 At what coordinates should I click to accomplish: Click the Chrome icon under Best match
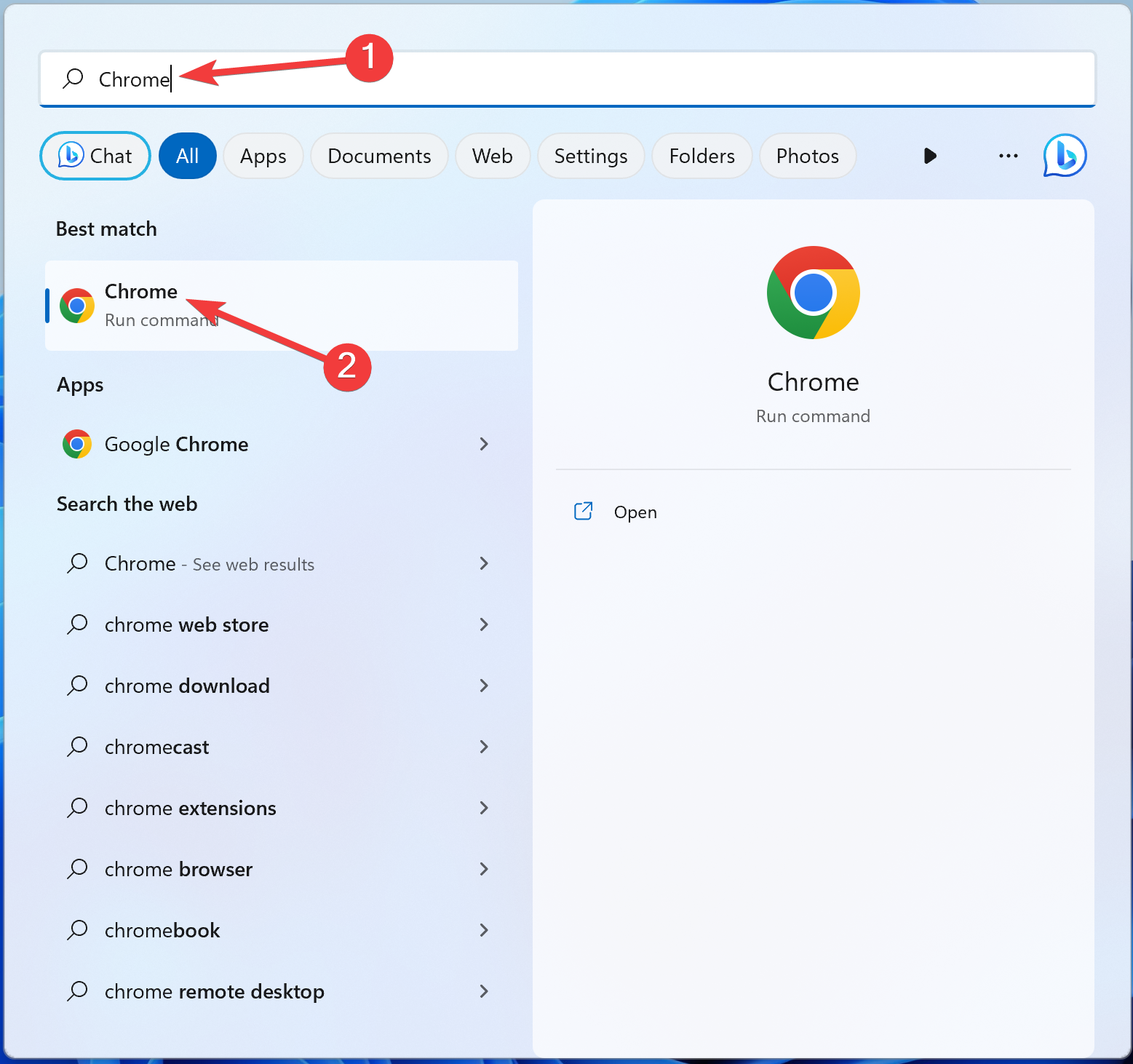click(77, 306)
